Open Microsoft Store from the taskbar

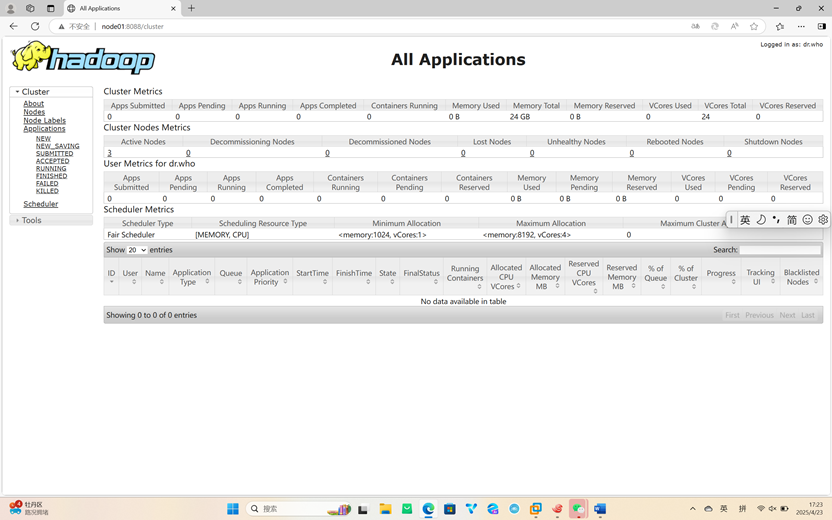click(450, 509)
